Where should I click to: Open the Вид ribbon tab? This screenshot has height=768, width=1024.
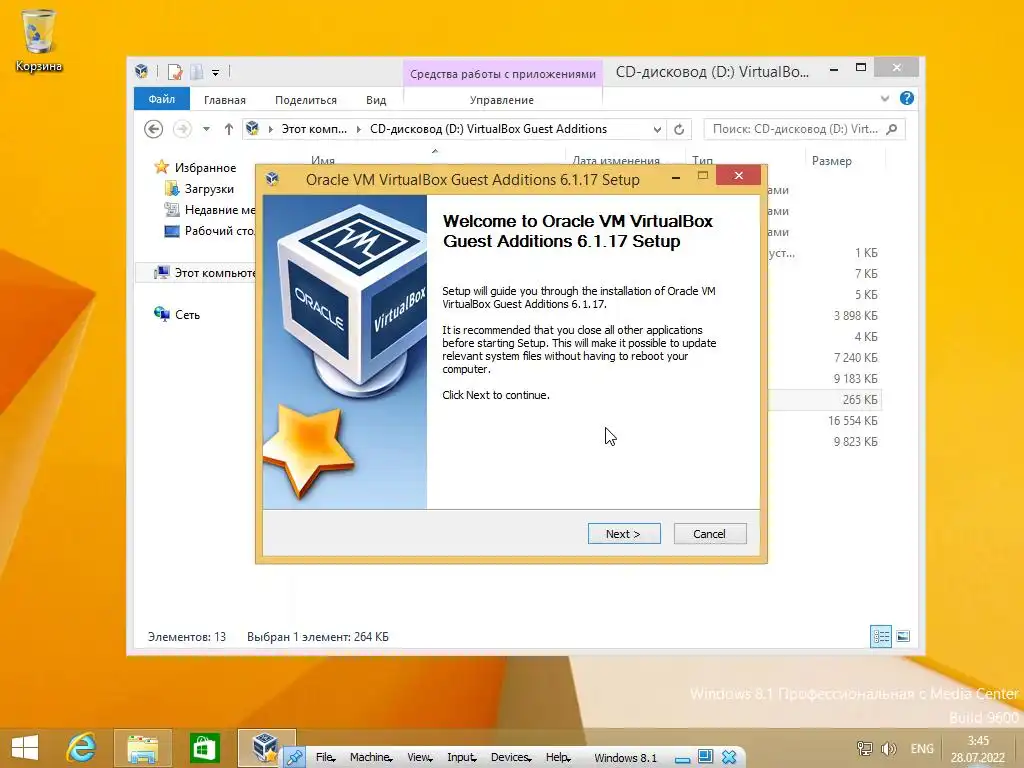coord(376,100)
